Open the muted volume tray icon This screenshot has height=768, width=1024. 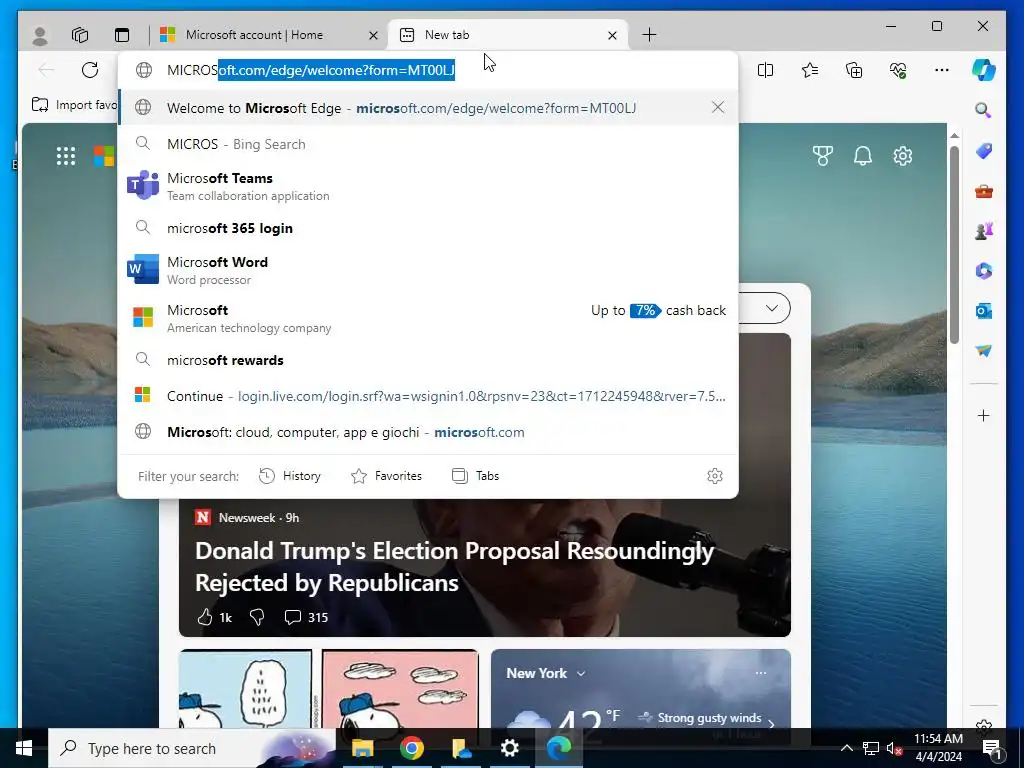click(x=894, y=748)
